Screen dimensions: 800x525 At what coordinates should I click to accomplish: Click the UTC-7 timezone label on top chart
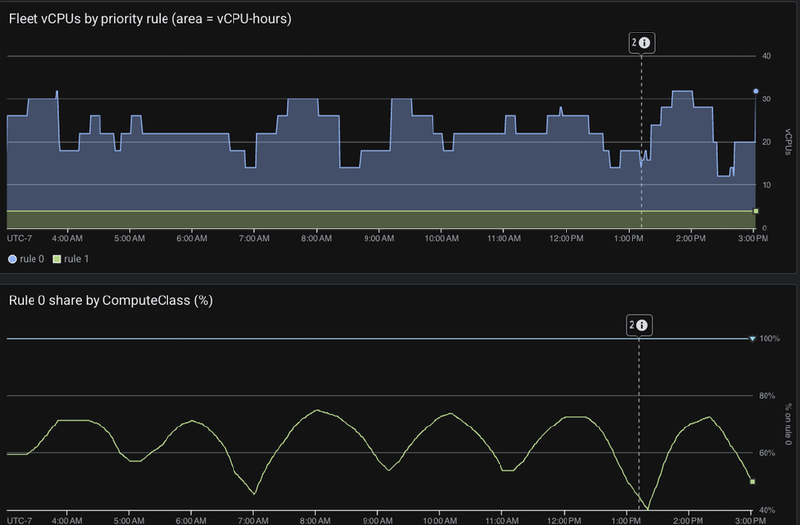[19, 238]
